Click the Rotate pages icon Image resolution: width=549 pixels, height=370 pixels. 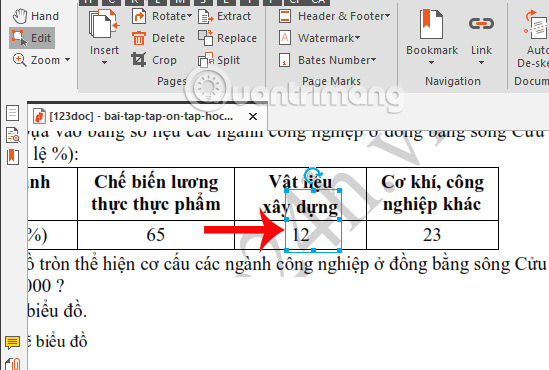tap(139, 16)
